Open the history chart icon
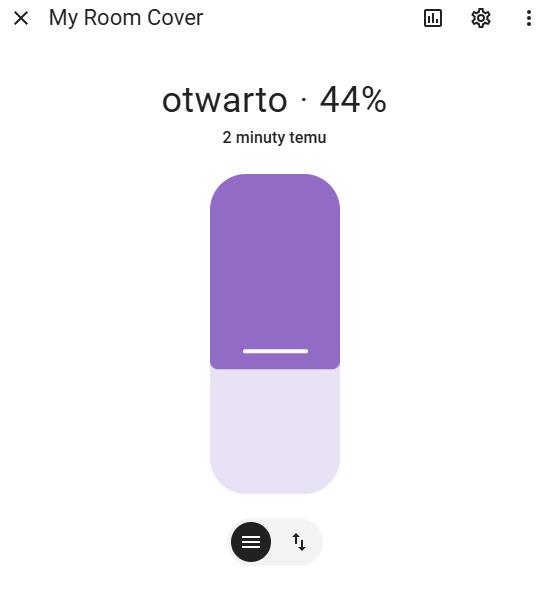The image size is (554, 606). [x=433, y=18]
